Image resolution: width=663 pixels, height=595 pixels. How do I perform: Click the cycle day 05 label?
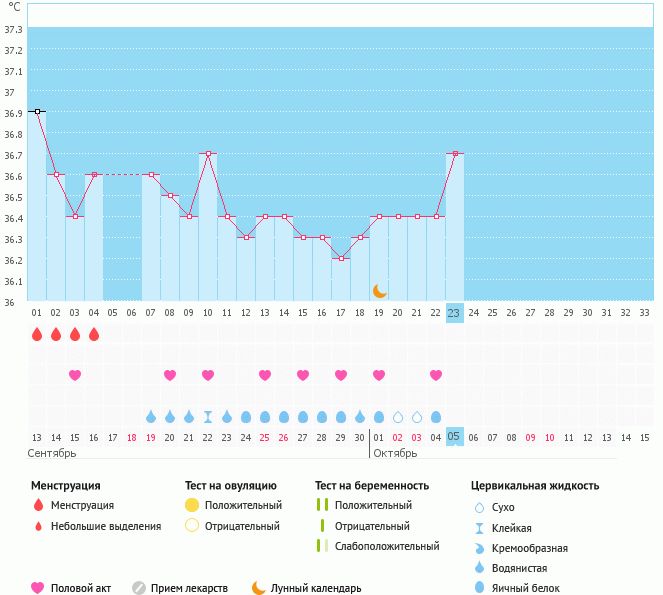[x=112, y=313]
